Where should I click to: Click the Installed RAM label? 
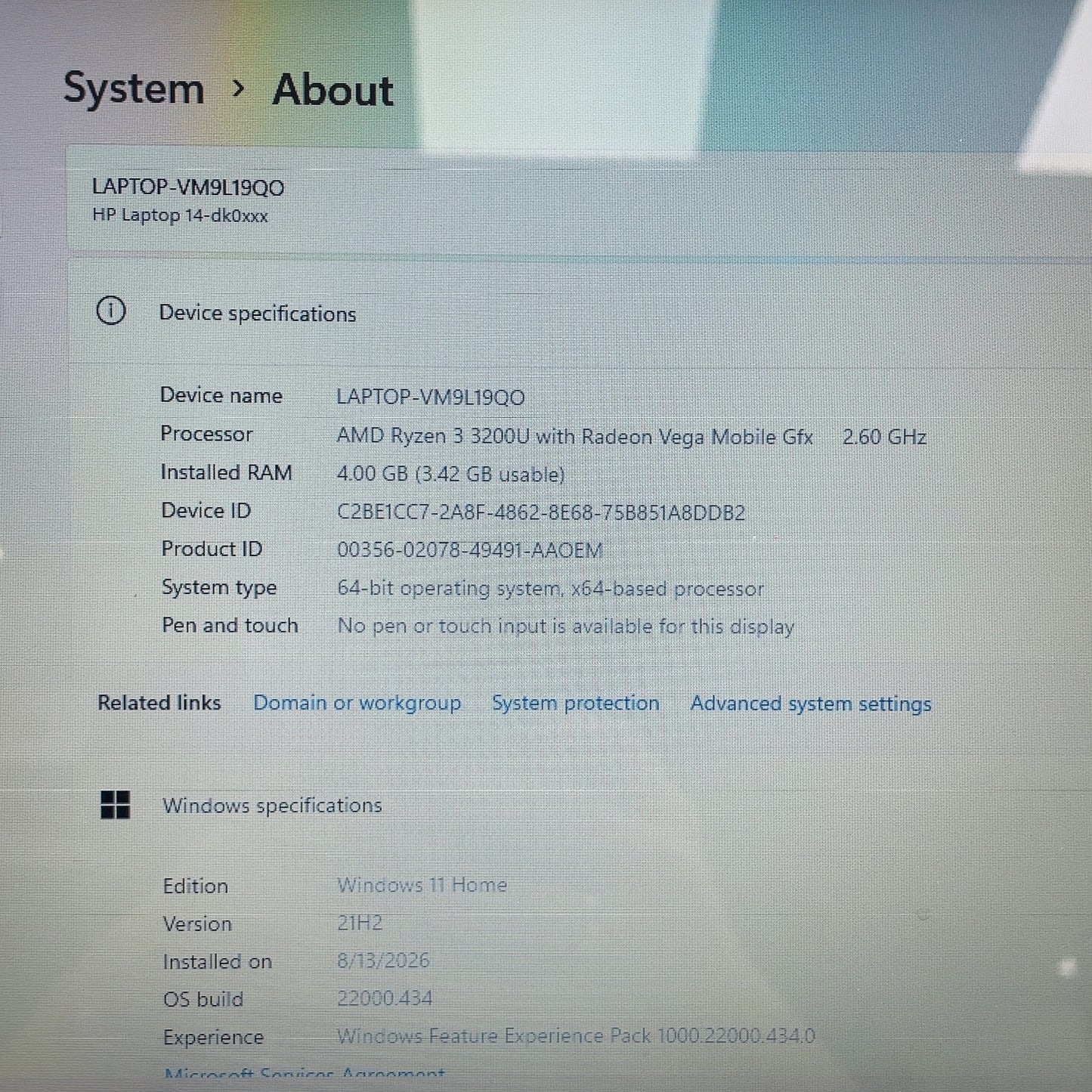(227, 472)
